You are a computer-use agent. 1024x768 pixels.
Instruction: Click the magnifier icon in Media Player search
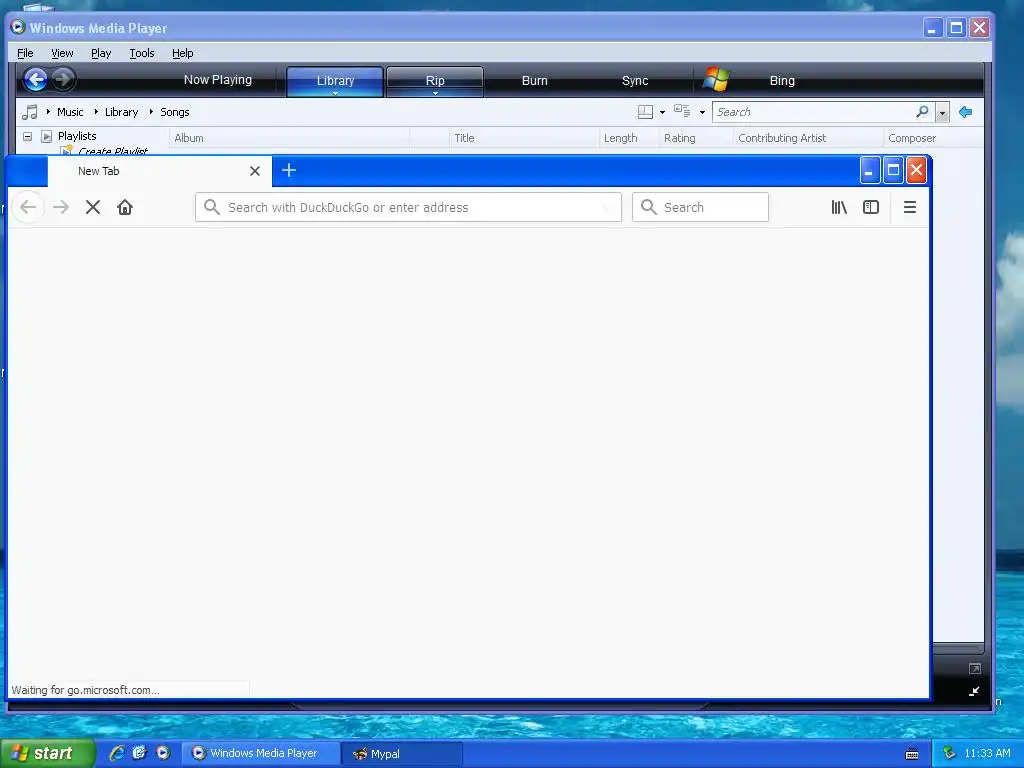[922, 112]
